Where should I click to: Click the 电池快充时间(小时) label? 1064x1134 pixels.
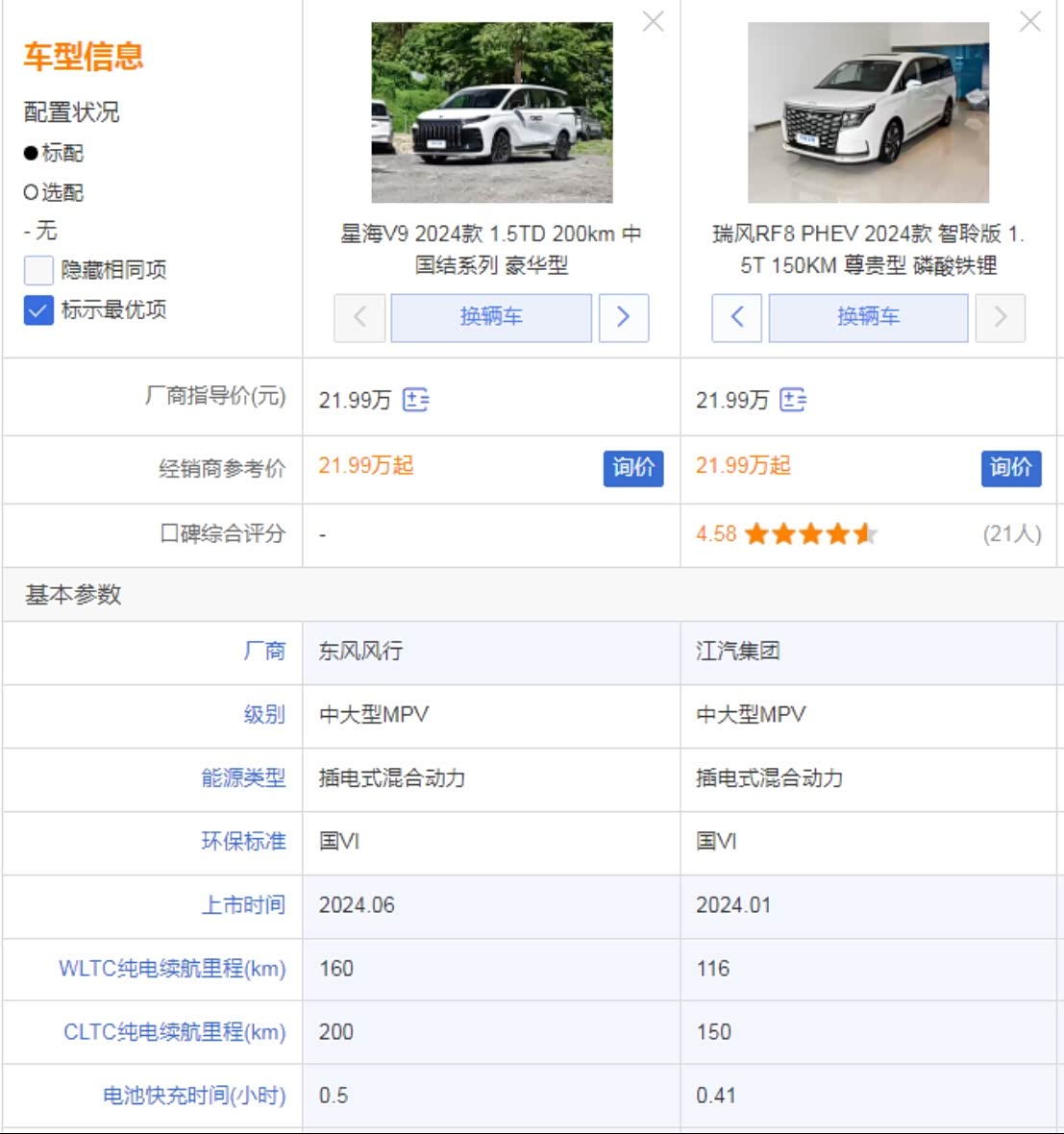pyautogui.click(x=194, y=1096)
